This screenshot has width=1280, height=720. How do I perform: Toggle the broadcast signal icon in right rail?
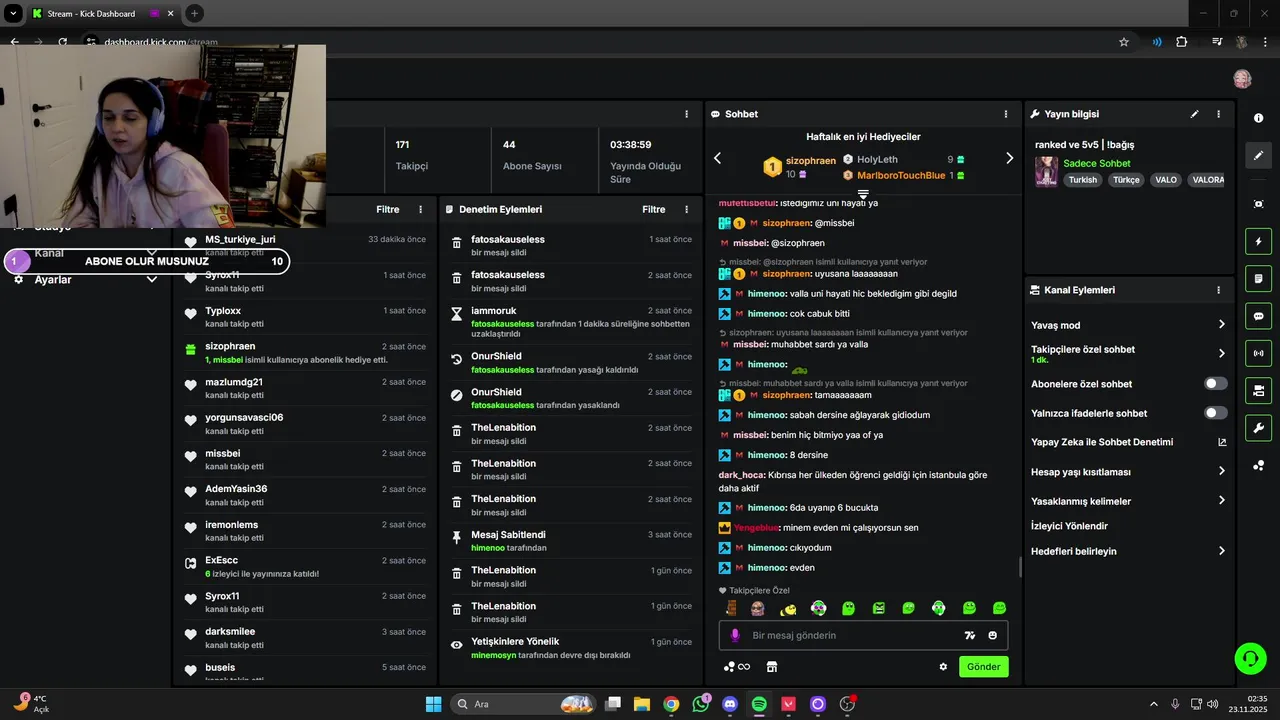[x=1258, y=353]
